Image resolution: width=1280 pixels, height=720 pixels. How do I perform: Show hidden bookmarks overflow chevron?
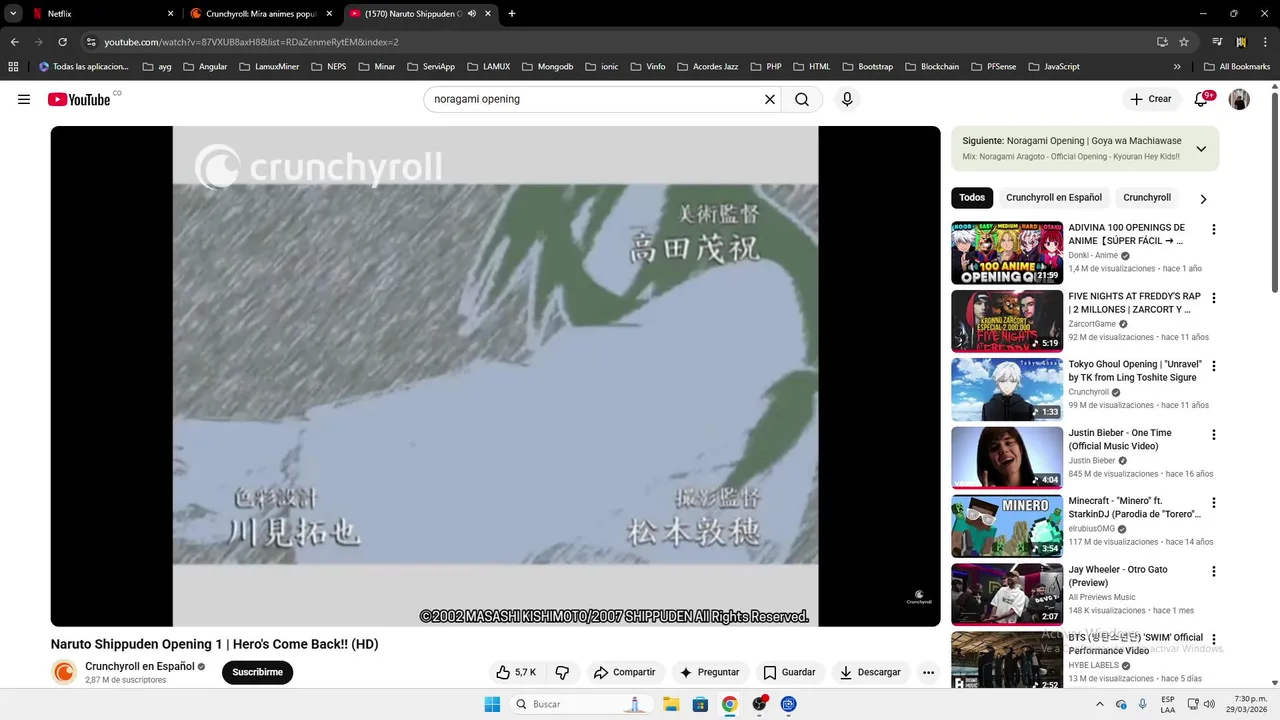point(1177,66)
